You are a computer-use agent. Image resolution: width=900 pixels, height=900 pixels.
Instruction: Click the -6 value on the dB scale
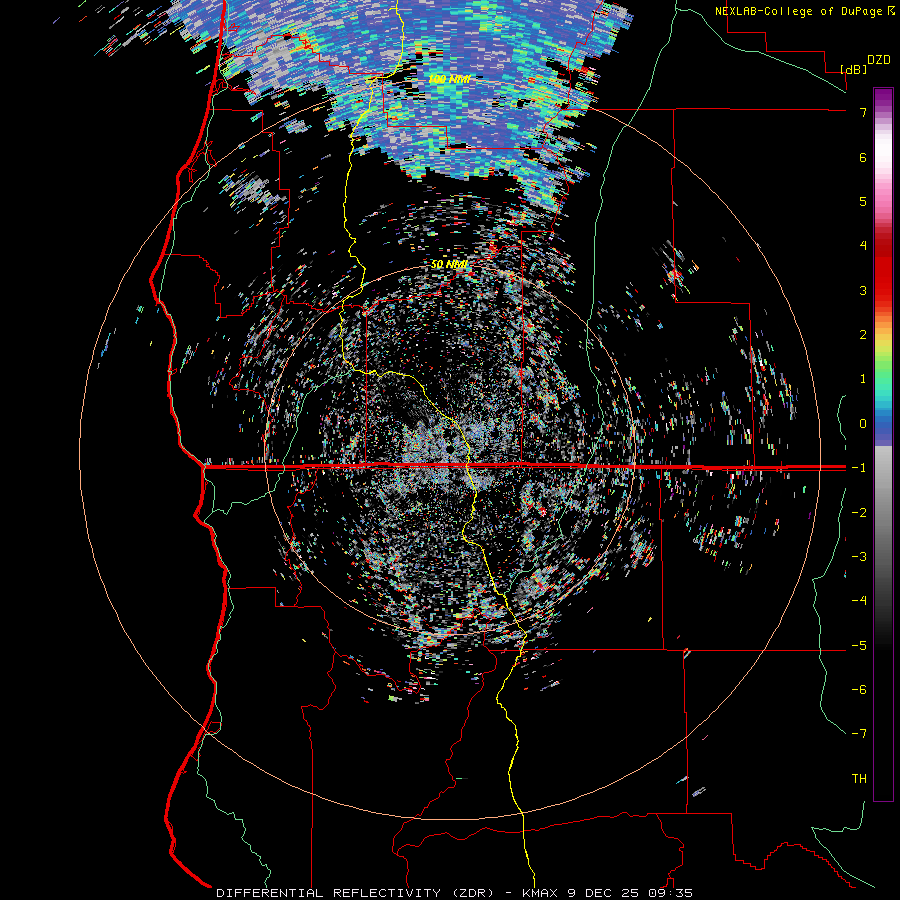[859, 690]
